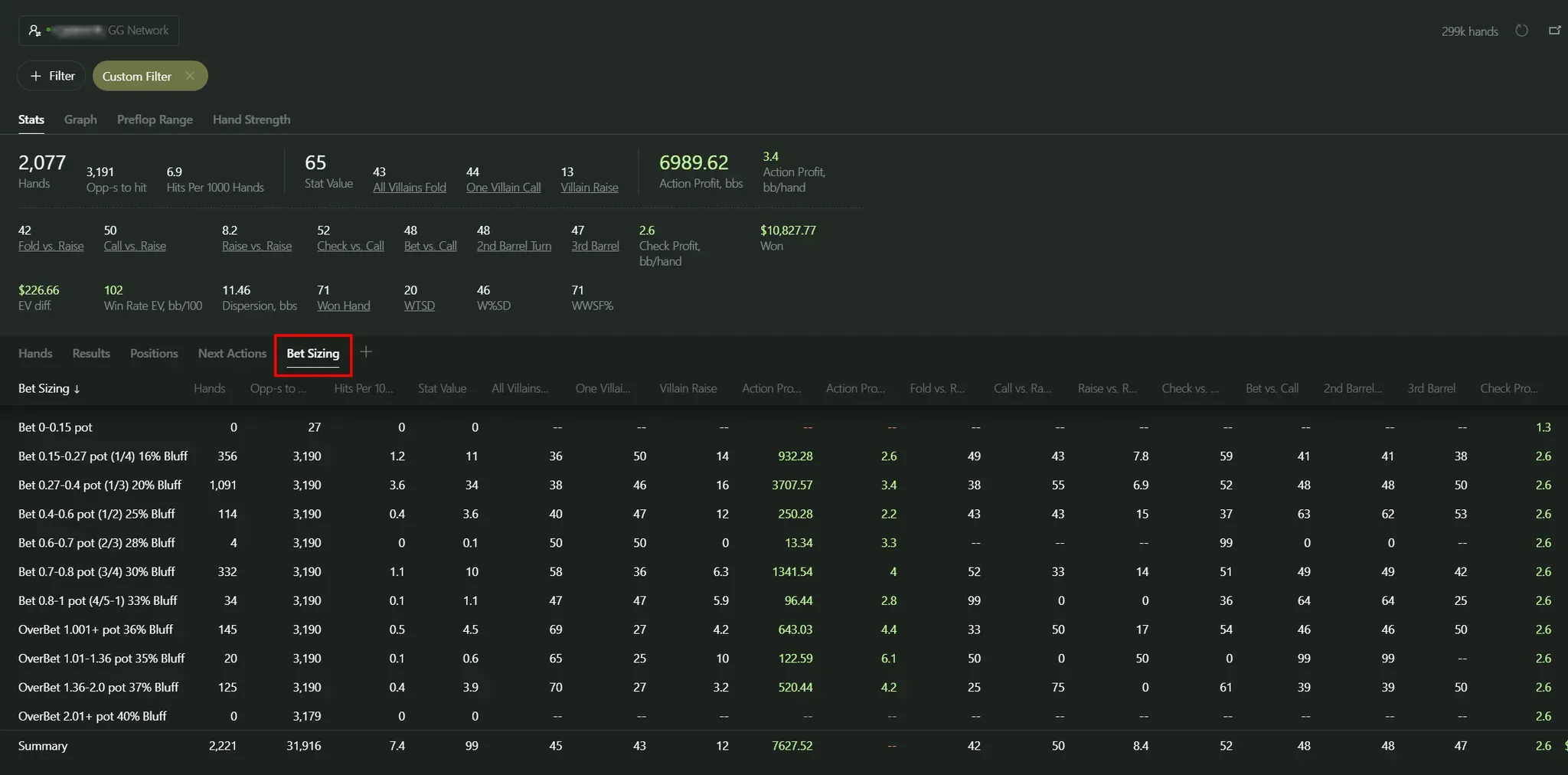Sort by the Stat Value column header
This screenshot has width=1568, height=775.
click(x=442, y=388)
